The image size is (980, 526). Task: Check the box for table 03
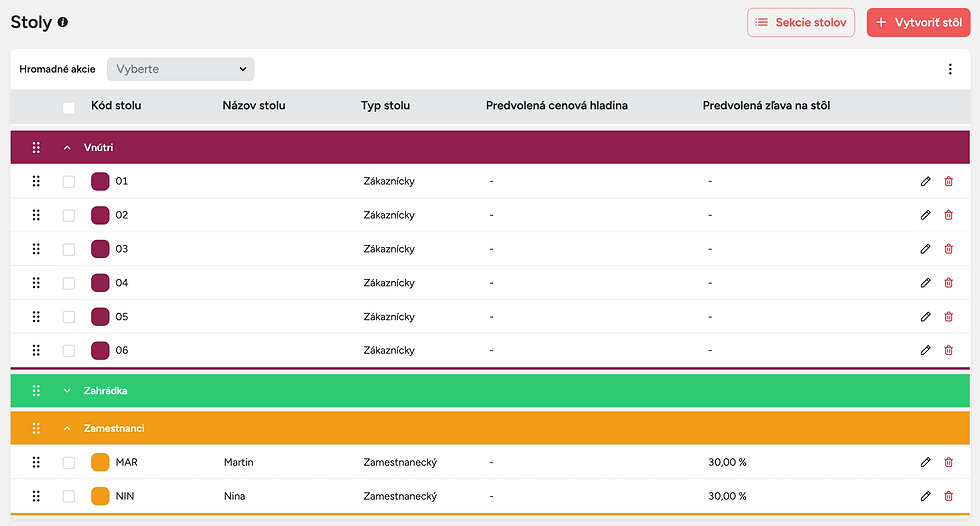[x=69, y=249]
